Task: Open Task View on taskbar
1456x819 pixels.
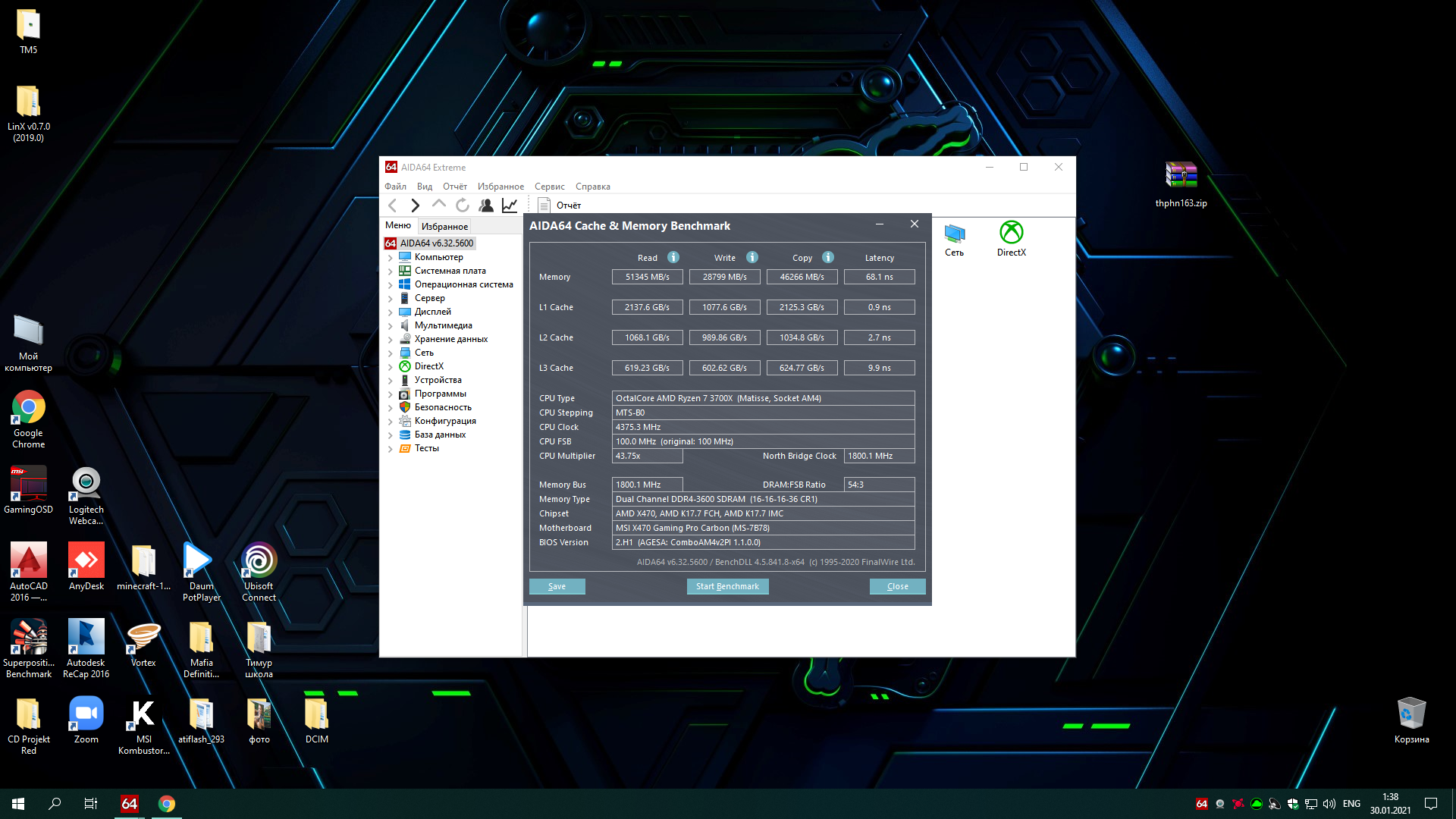Action: tap(91, 804)
